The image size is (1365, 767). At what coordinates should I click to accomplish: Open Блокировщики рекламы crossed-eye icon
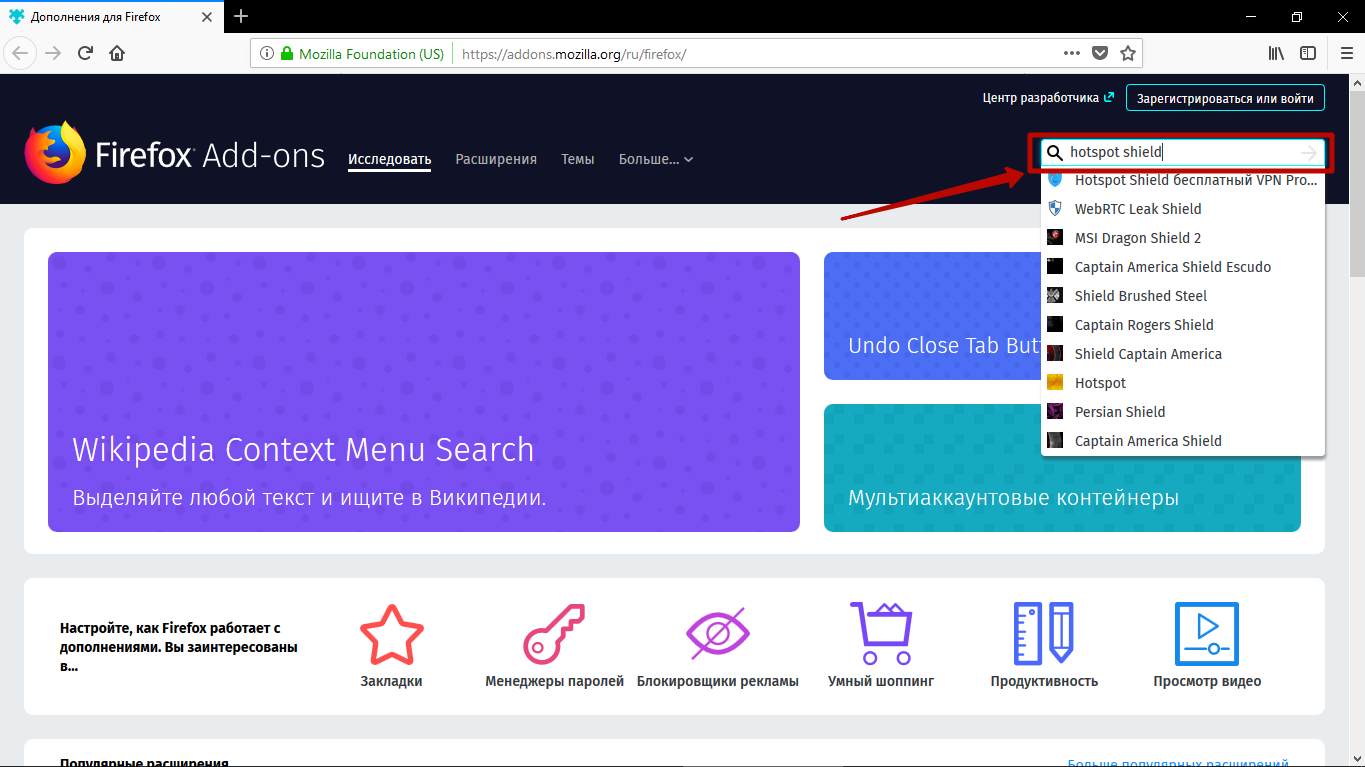[717, 634]
